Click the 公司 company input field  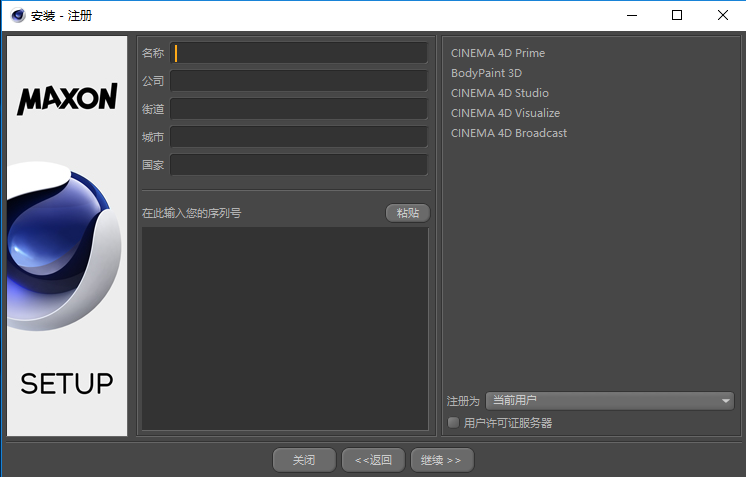pyautogui.click(x=299, y=81)
